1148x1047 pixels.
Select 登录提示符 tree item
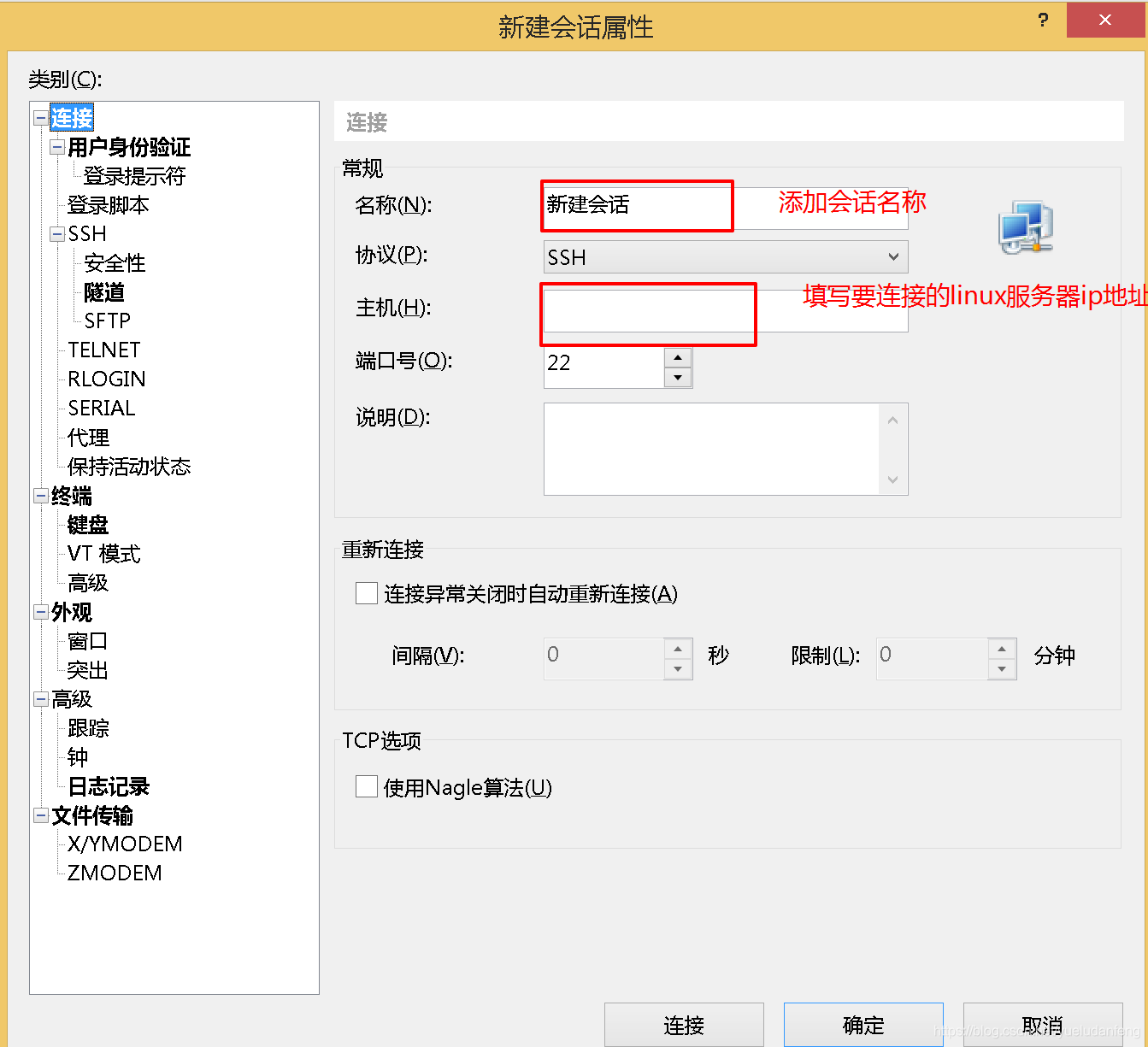134,176
